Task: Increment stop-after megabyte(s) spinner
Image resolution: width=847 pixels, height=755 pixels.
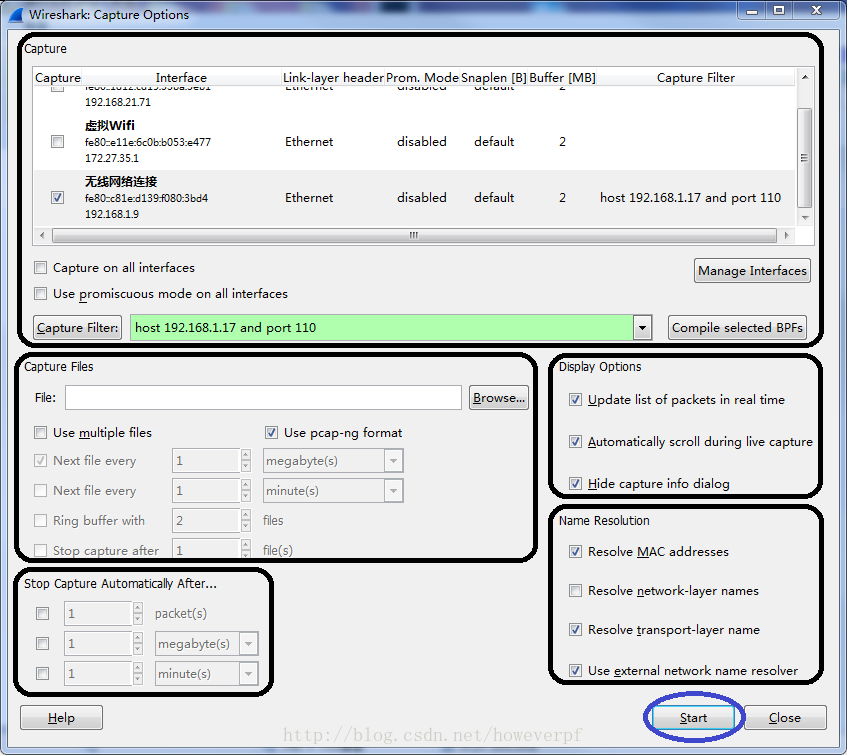Action: point(138,638)
